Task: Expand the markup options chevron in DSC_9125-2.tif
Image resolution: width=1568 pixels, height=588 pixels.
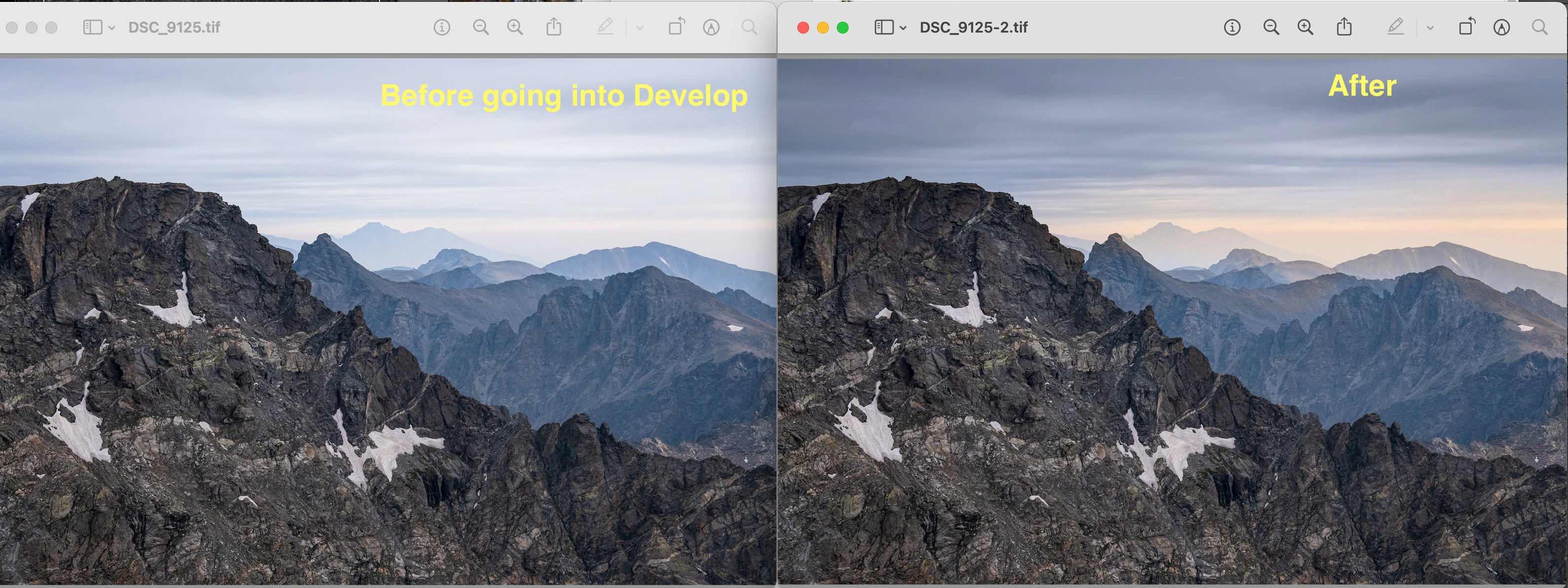Action: (1430, 28)
